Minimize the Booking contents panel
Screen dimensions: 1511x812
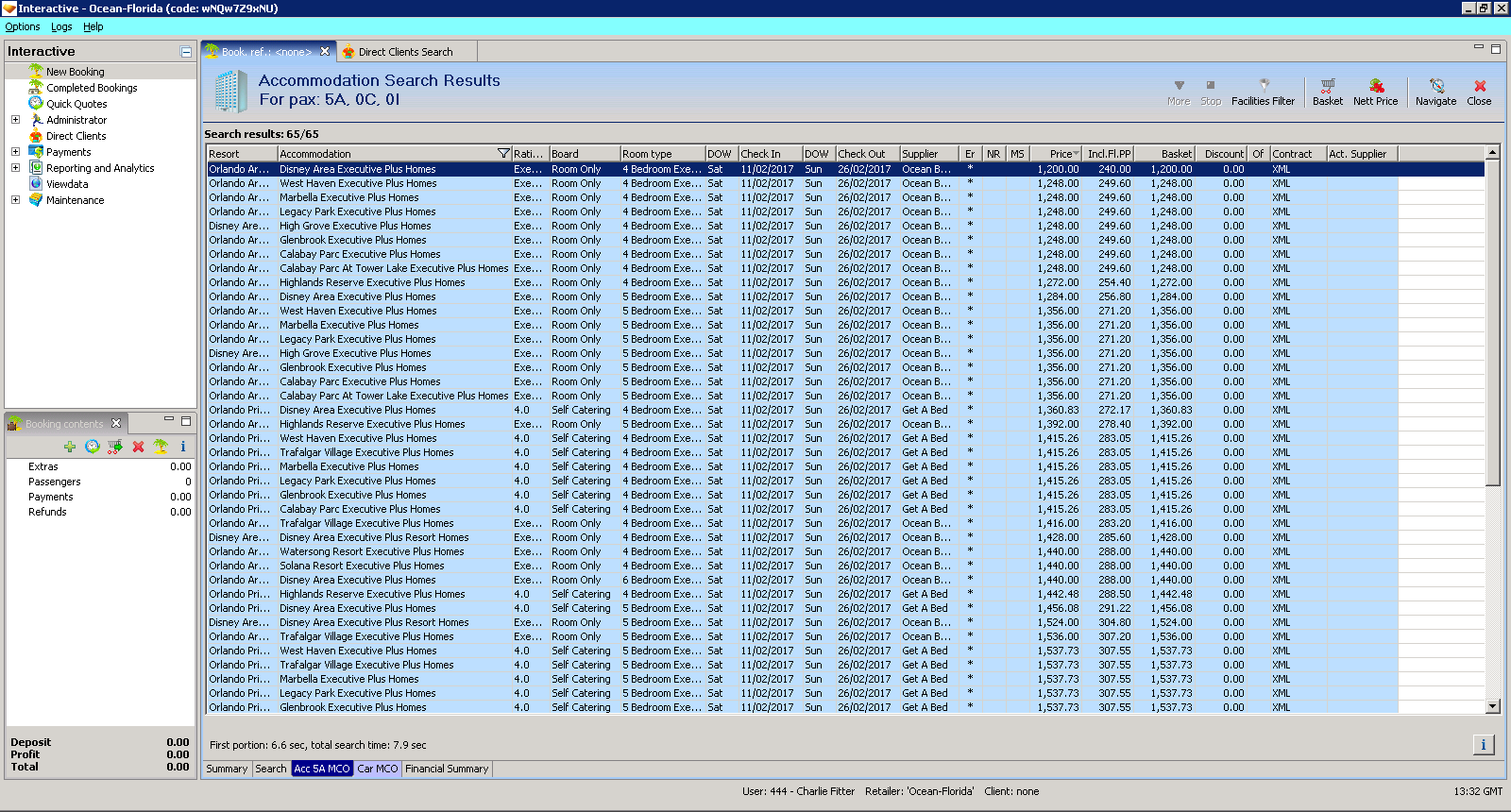[169, 420]
